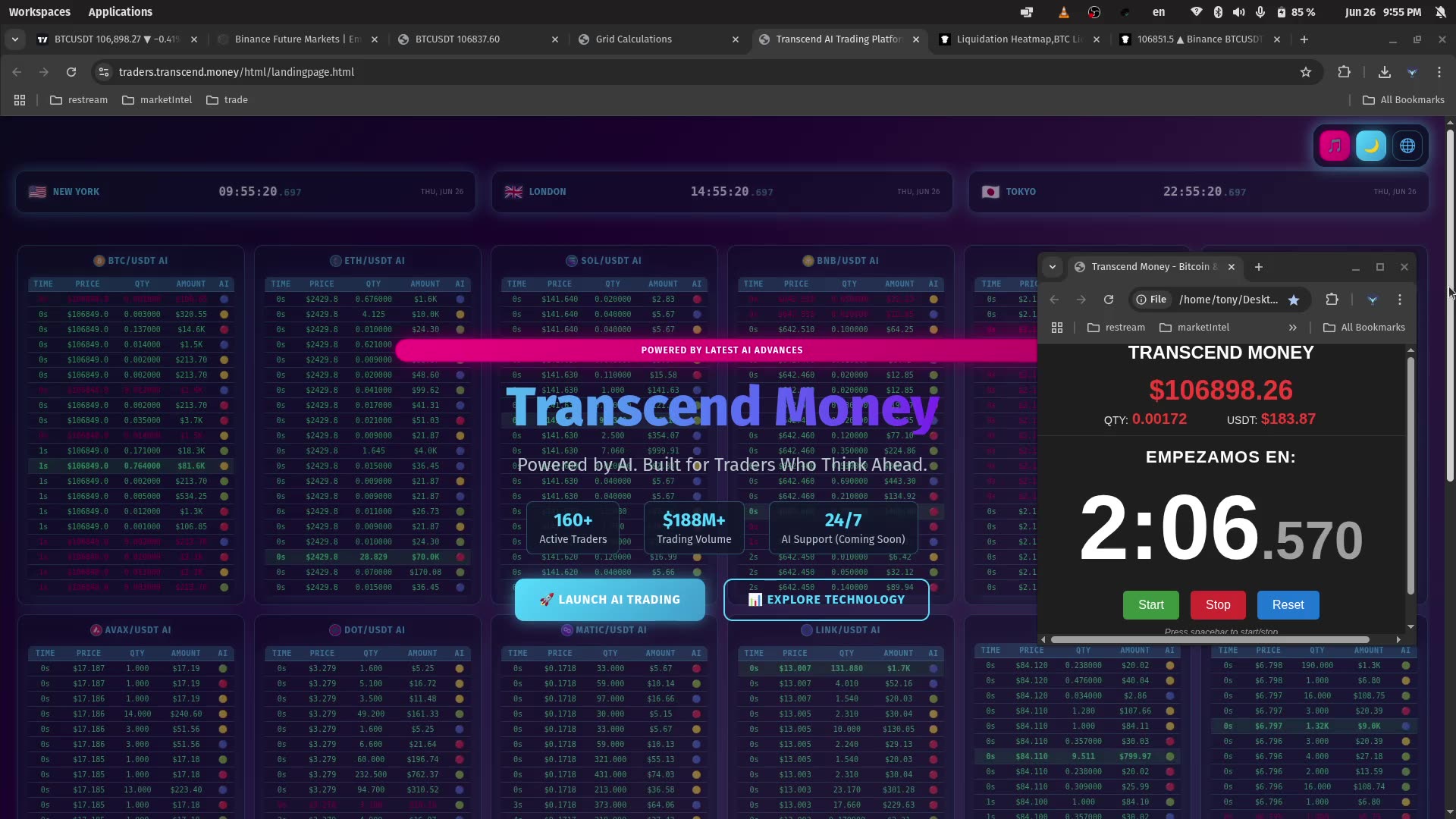Click the muted notifications bell icon

1440,12
